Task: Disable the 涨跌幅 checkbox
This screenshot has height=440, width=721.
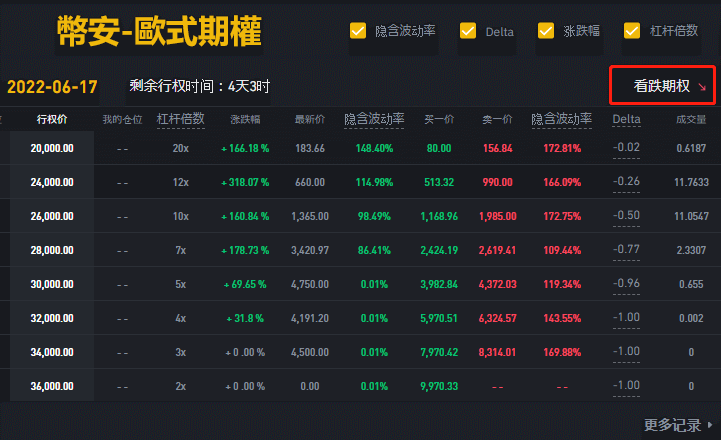Action: [x=546, y=31]
